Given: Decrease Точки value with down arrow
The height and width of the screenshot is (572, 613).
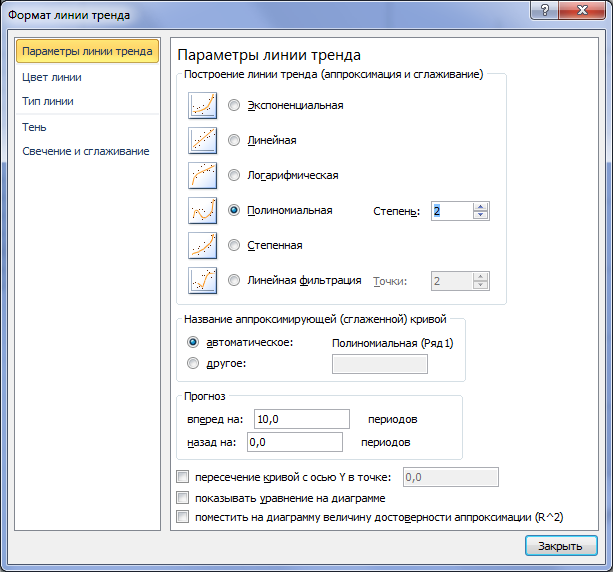Looking at the screenshot, I should (480, 285).
